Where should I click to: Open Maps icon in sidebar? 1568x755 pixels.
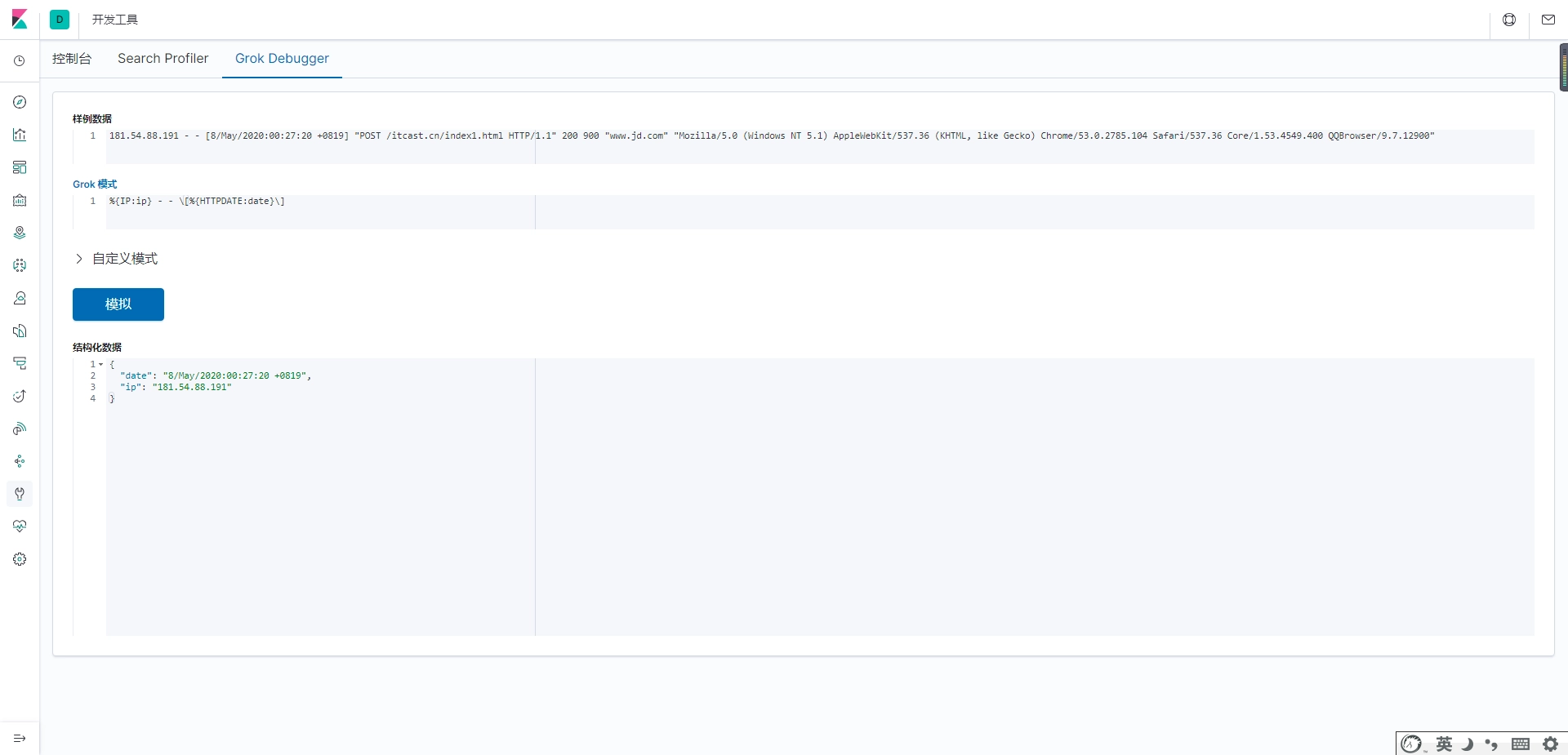pyautogui.click(x=20, y=233)
